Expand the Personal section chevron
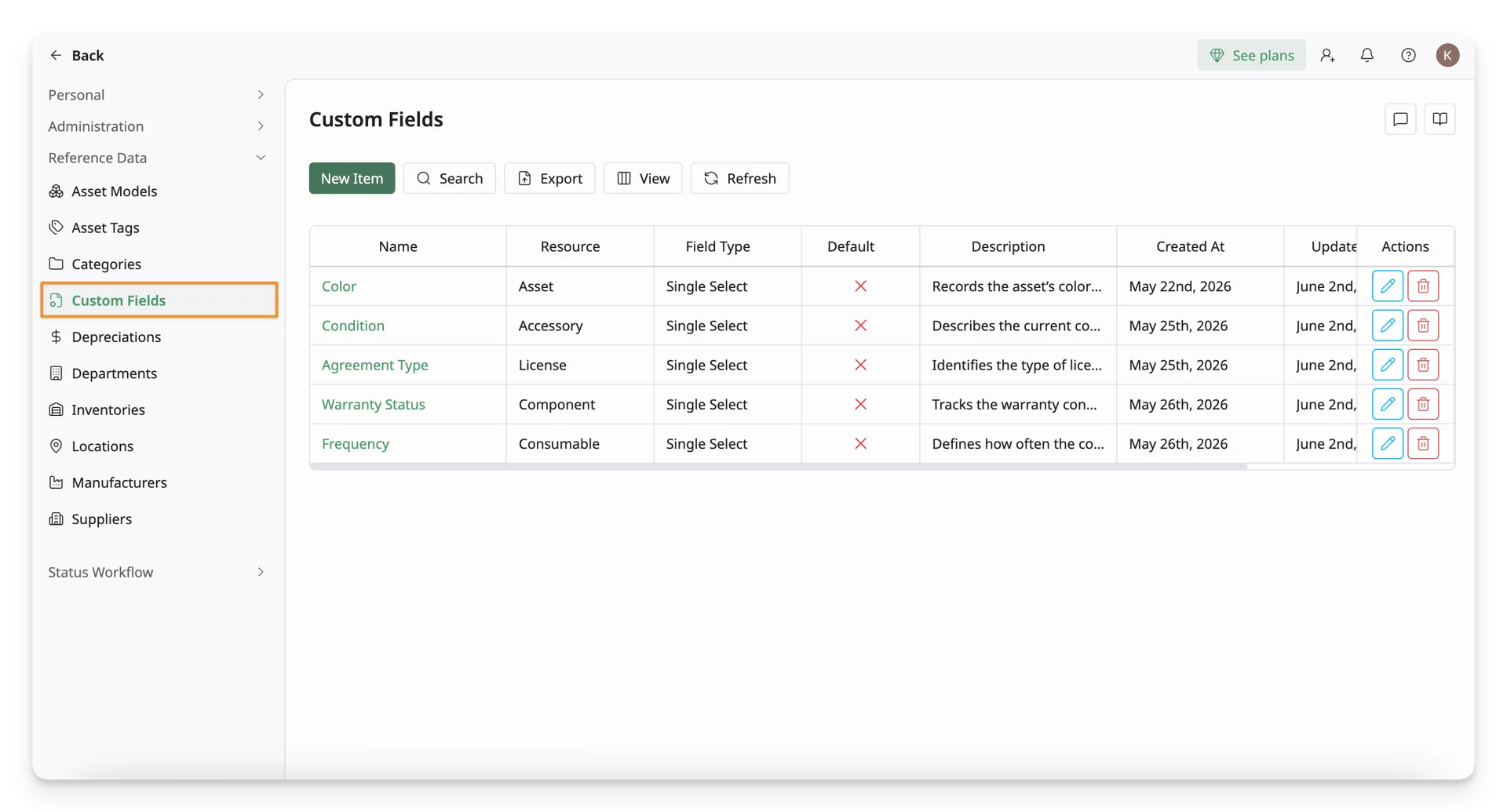Image resolution: width=1507 pixels, height=812 pixels. pyautogui.click(x=261, y=95)
